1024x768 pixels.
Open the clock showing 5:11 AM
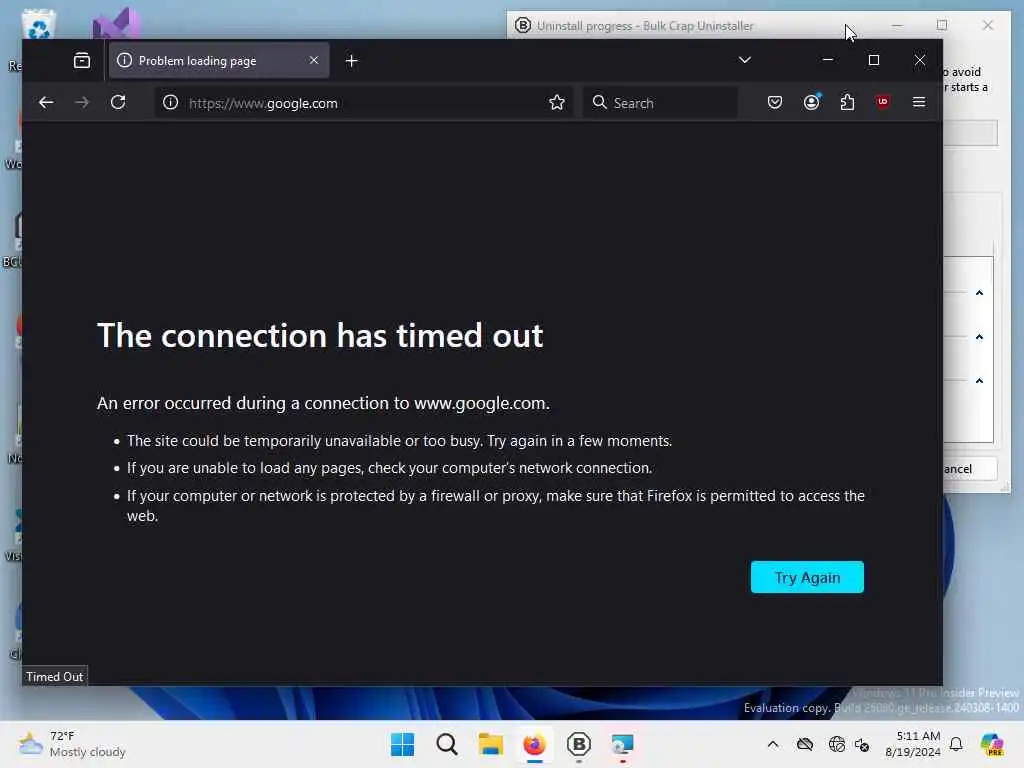pyautogui.click(x=913, y=744)
